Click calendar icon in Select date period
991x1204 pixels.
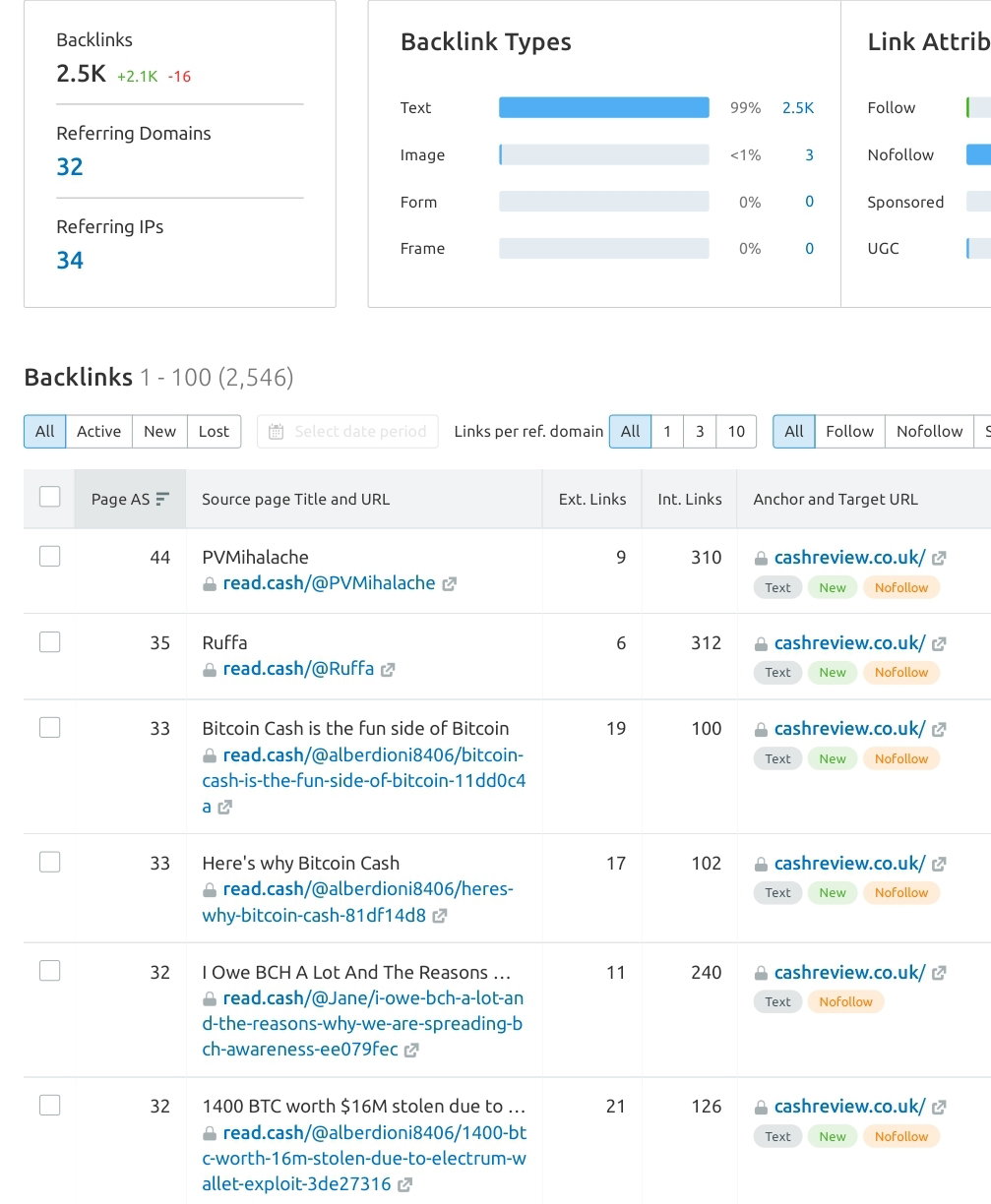[277, 432]
